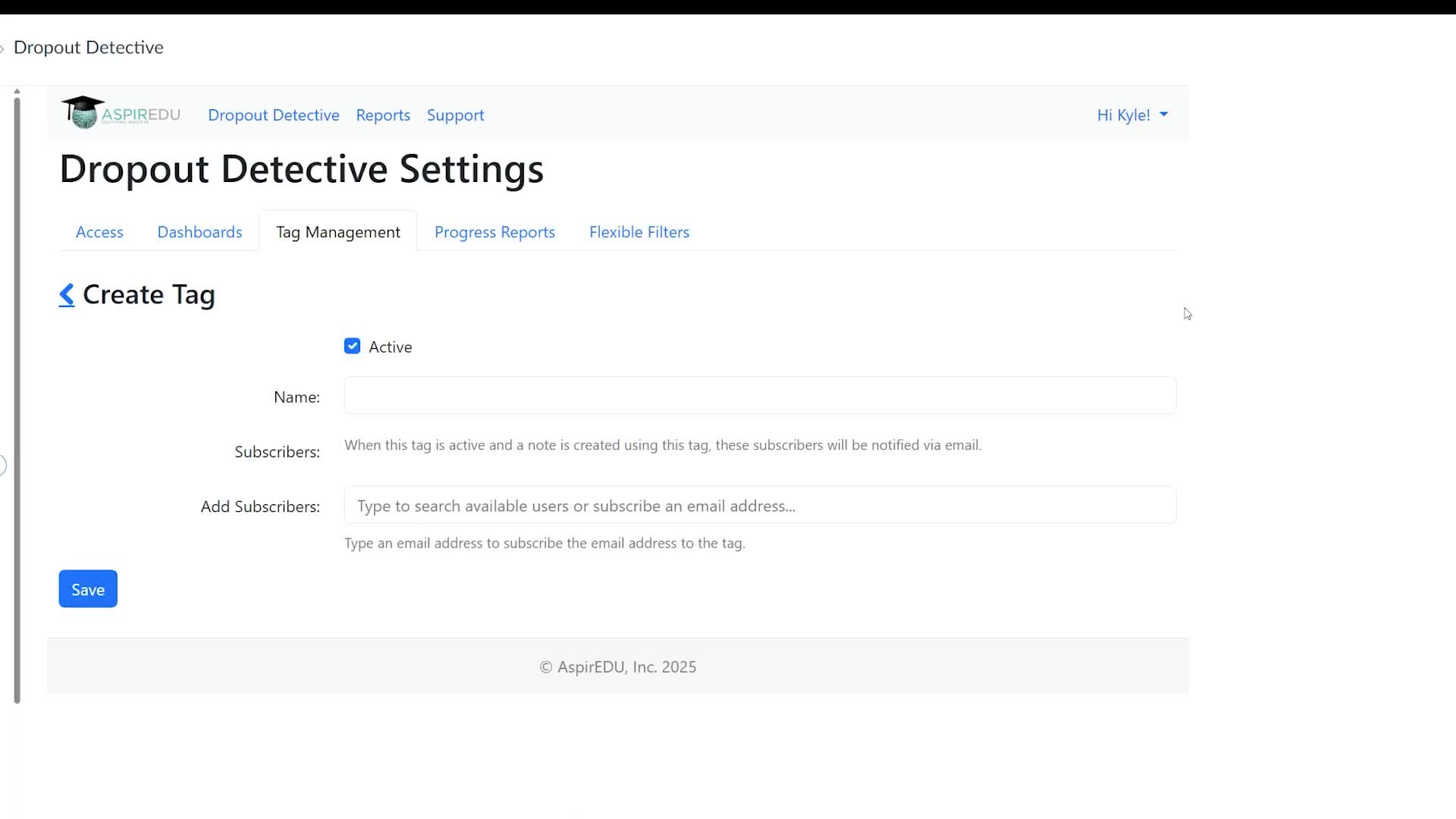Click the Active checkbox label text

[x=391, y=347]
